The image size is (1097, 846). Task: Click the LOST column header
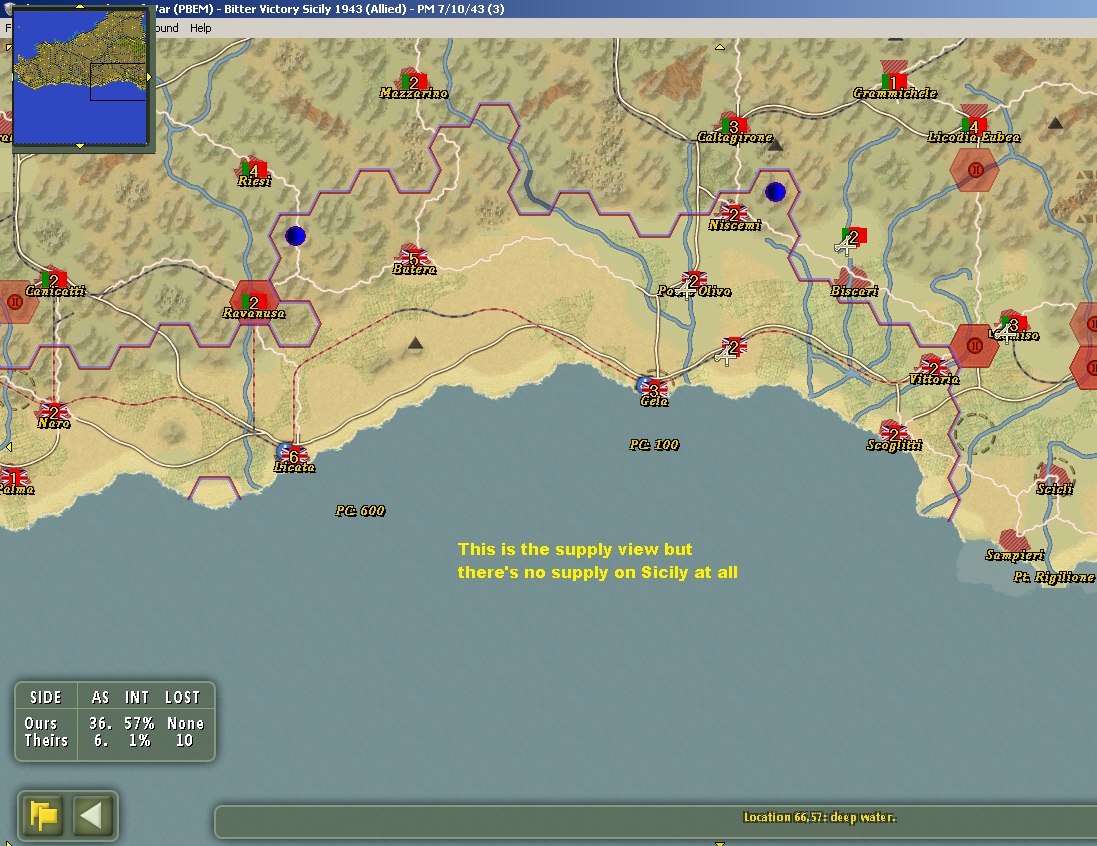[182, 697]
